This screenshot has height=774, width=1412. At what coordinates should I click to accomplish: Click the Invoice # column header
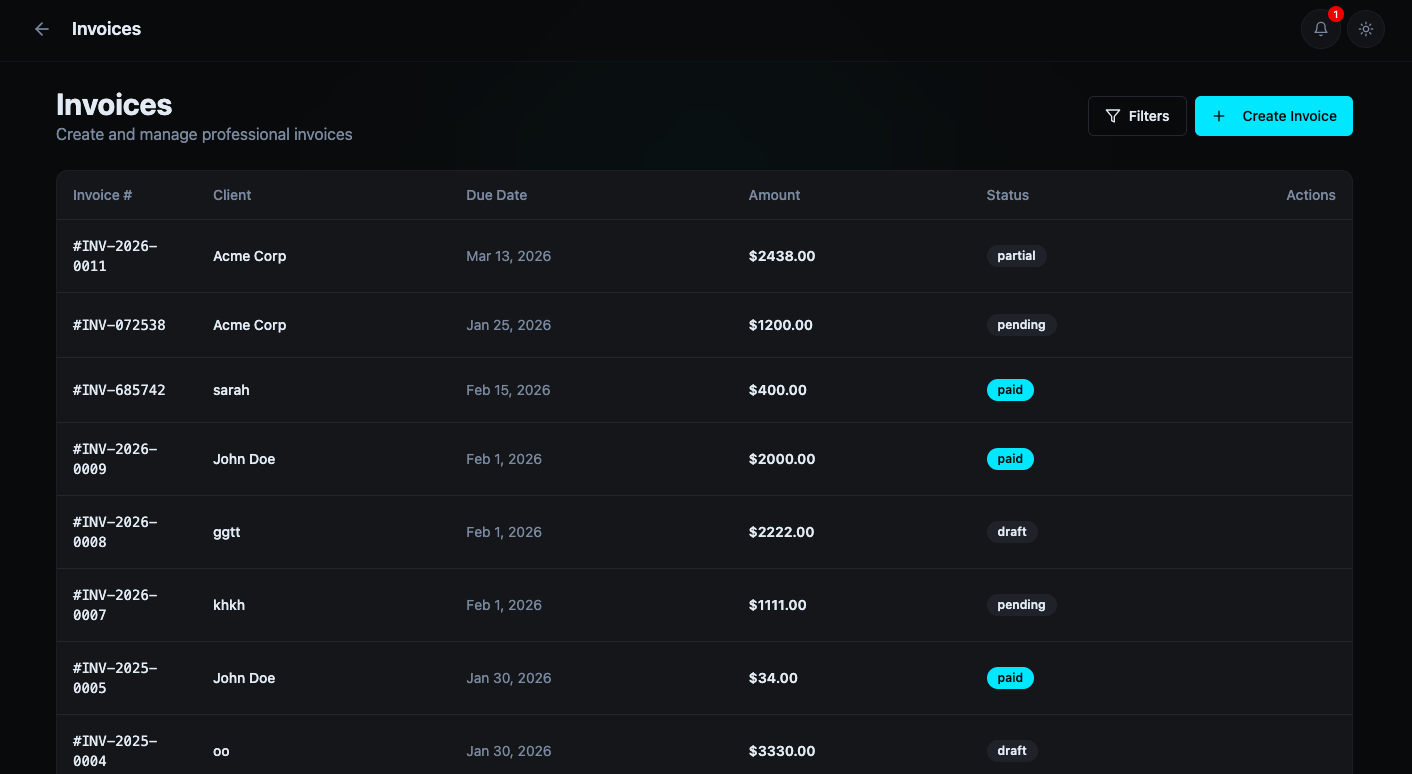pyautogui.click(x=103, y=195)
